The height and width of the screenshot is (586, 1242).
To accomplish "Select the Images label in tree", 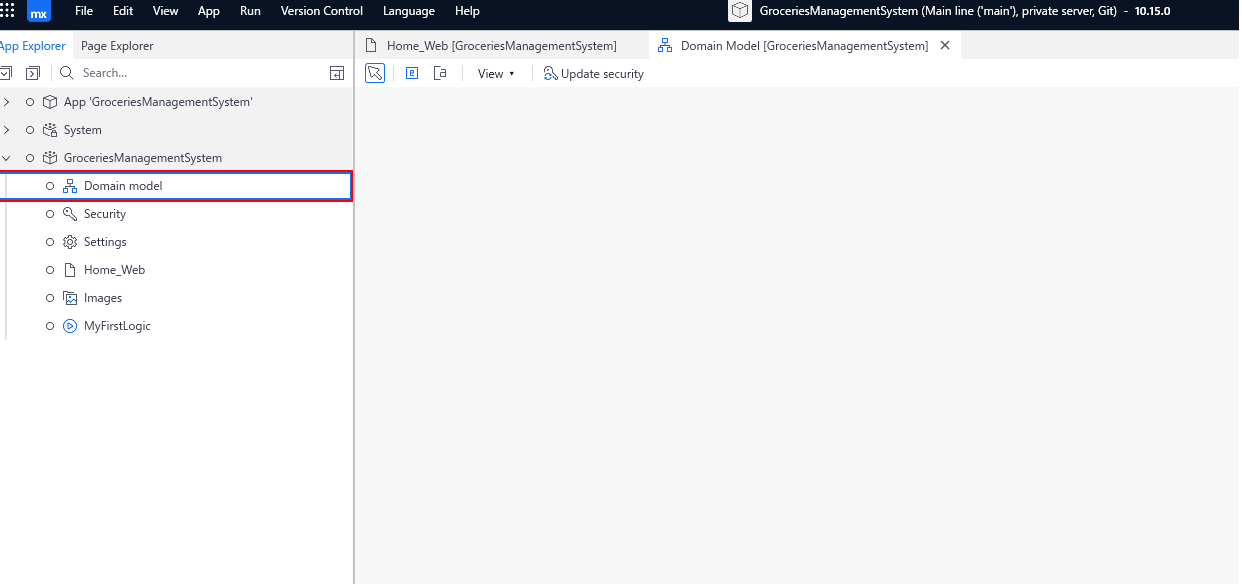I will [x=103, y=298].
